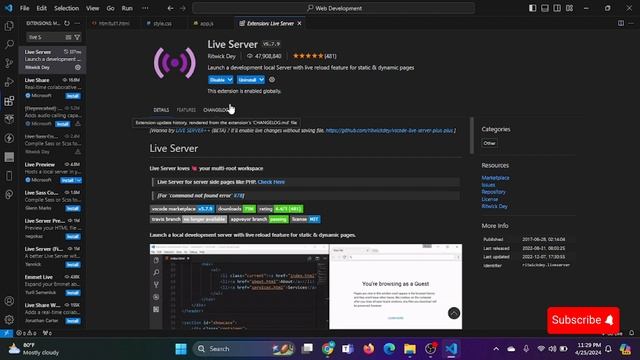Open the Go menu
The height and width of the screenshot is (360, 640).
coord(110,8)
